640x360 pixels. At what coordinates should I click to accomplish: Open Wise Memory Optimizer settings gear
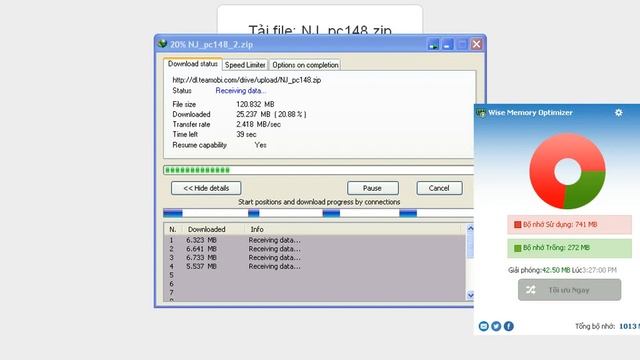pyautogui.click(x=619, y=112)
